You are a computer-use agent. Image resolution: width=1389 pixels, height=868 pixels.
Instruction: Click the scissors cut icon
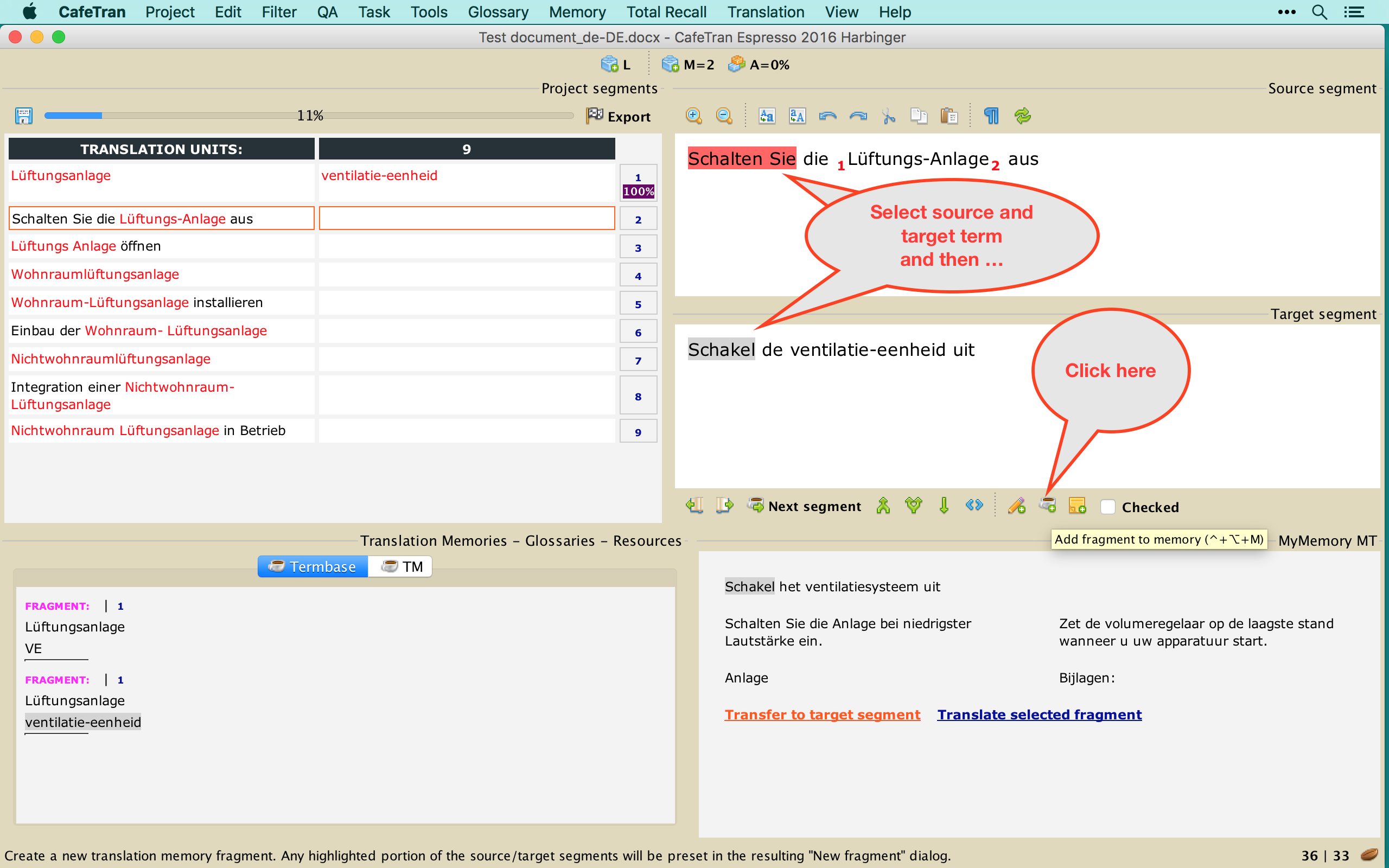[889, 116]
